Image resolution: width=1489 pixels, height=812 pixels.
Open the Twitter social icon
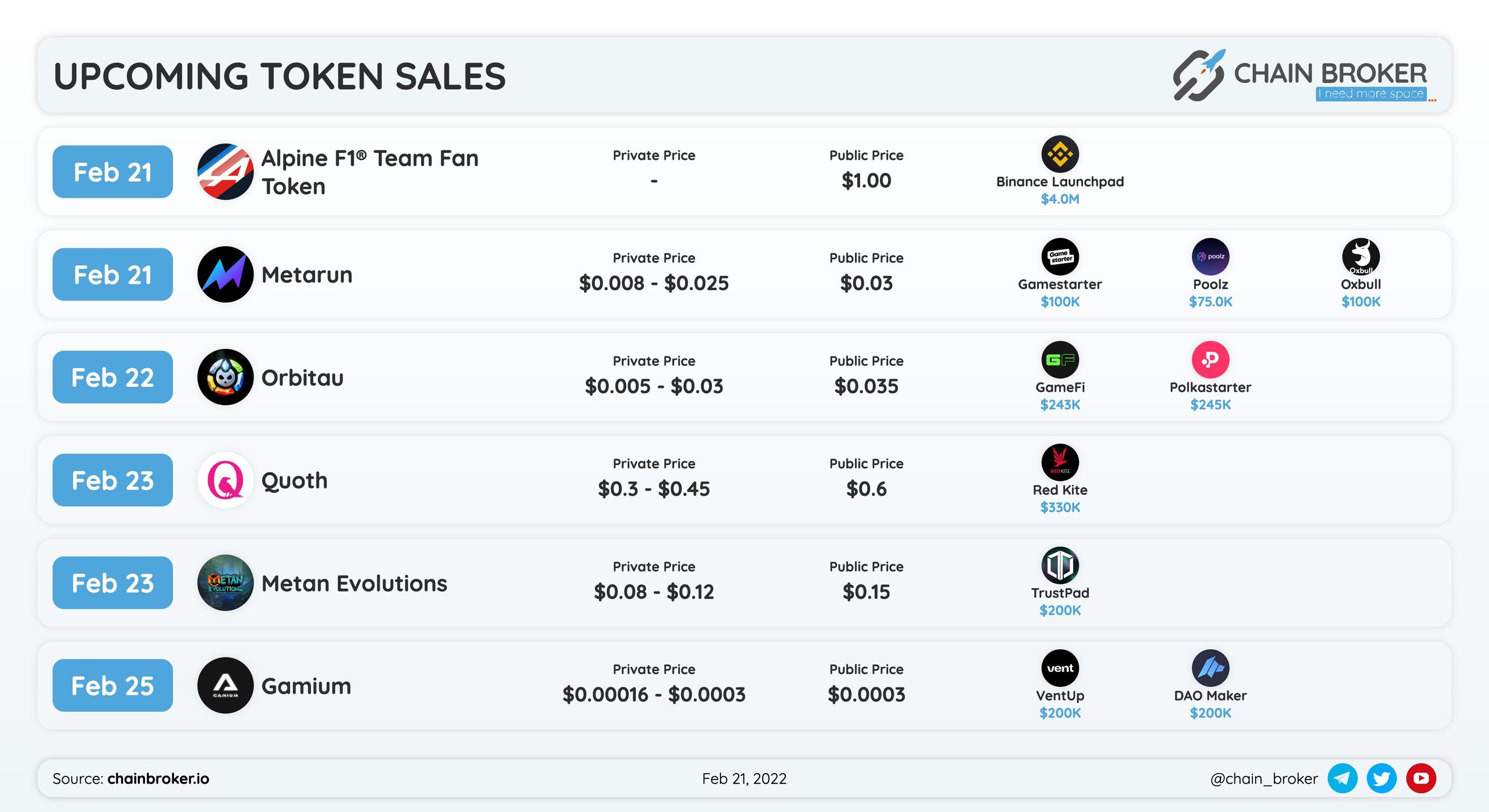coord(1381,778)
